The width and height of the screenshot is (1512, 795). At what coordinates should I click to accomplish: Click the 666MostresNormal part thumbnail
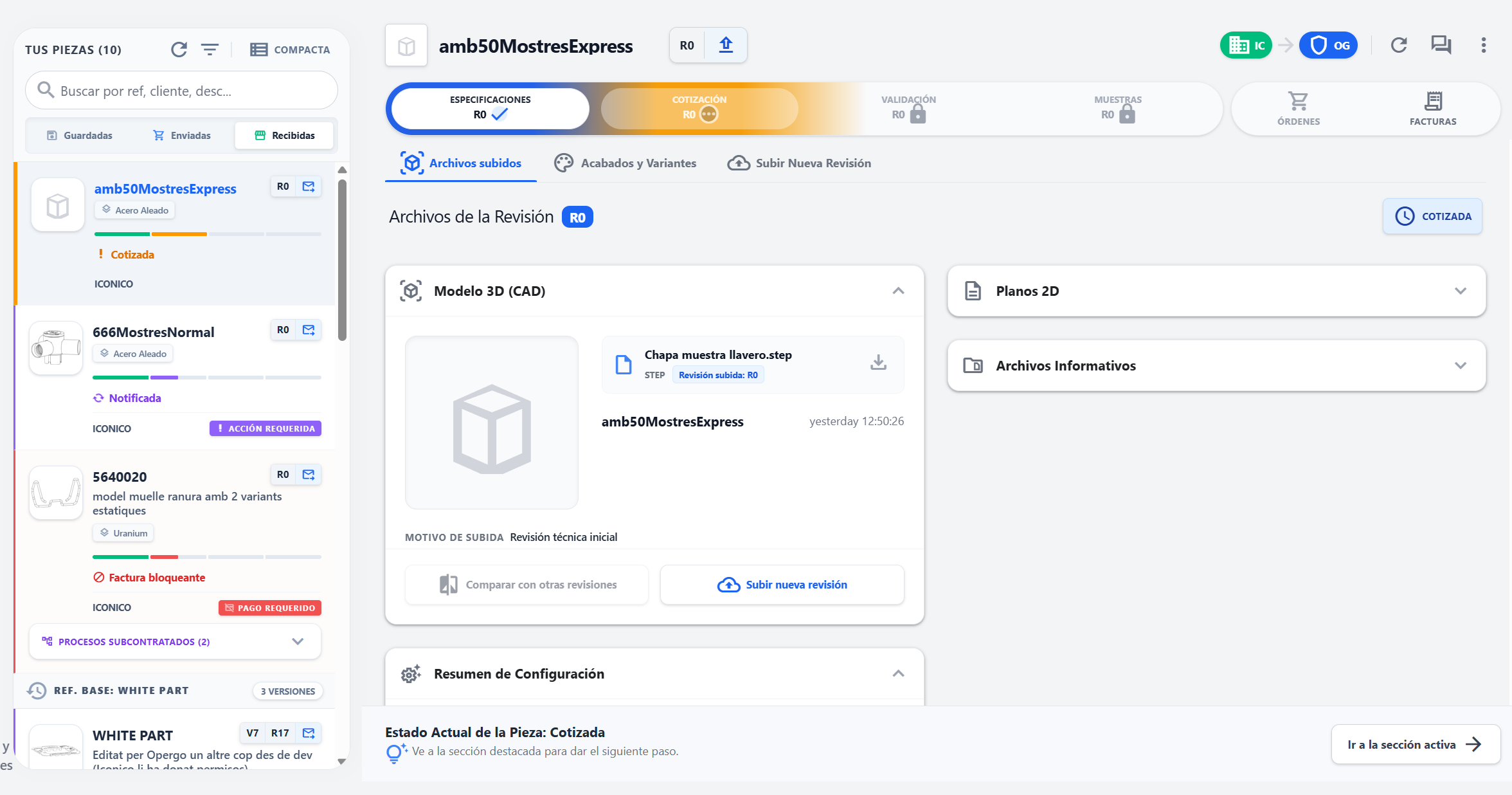56,347
